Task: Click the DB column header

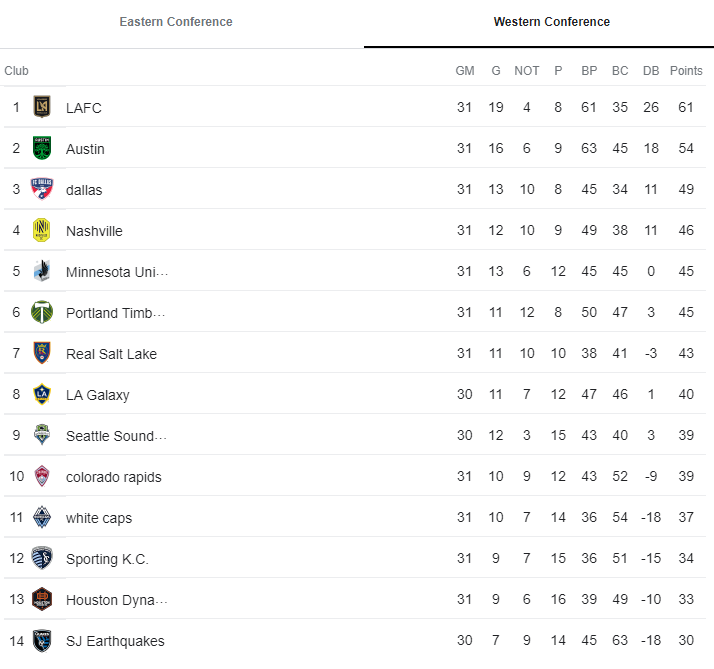Action: point(651,71)
